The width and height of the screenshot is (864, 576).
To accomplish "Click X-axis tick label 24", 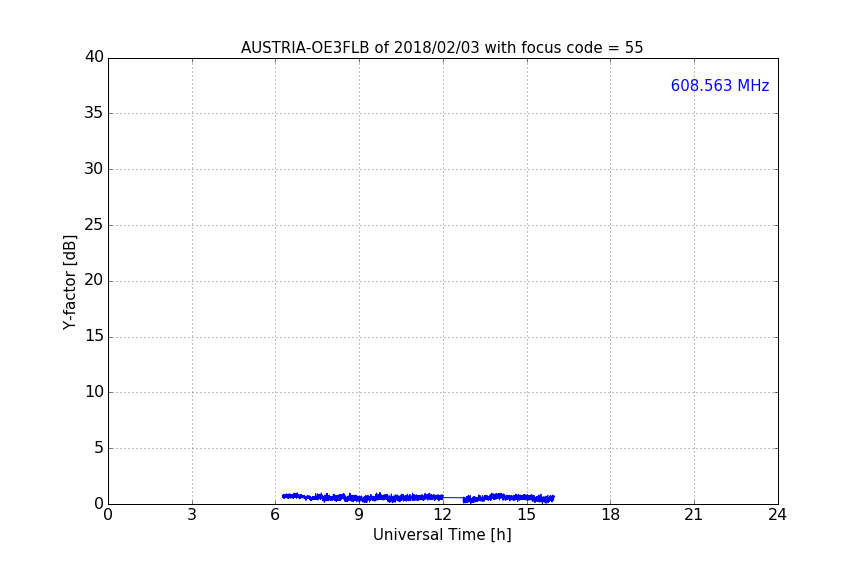I will (x=777, y=515).
